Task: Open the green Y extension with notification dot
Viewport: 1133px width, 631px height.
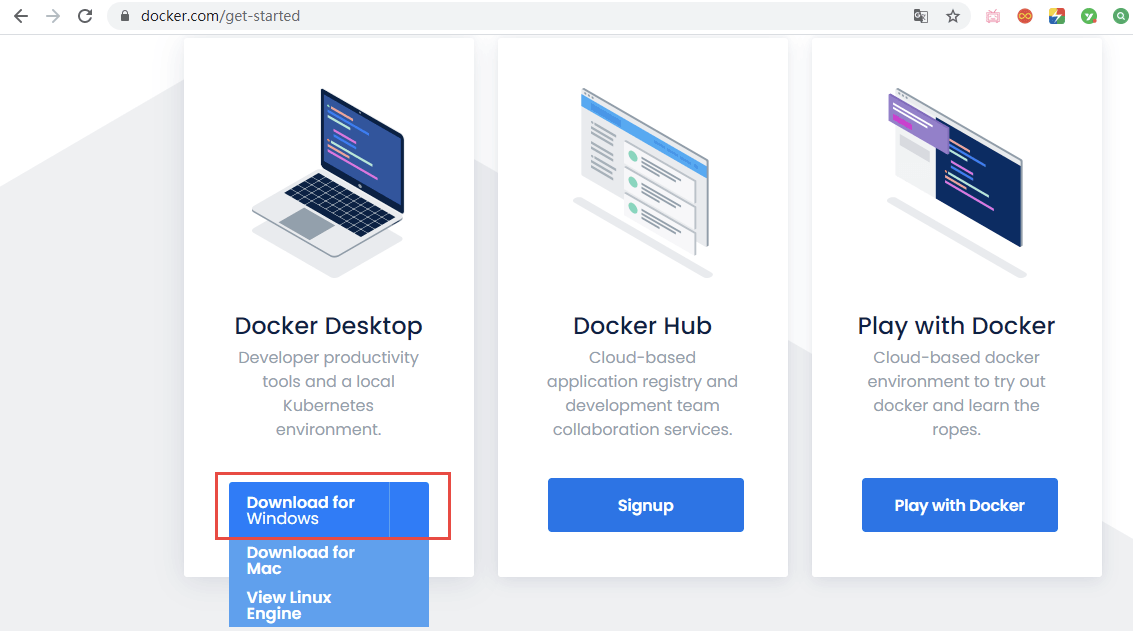Action: coord(1088,16)
